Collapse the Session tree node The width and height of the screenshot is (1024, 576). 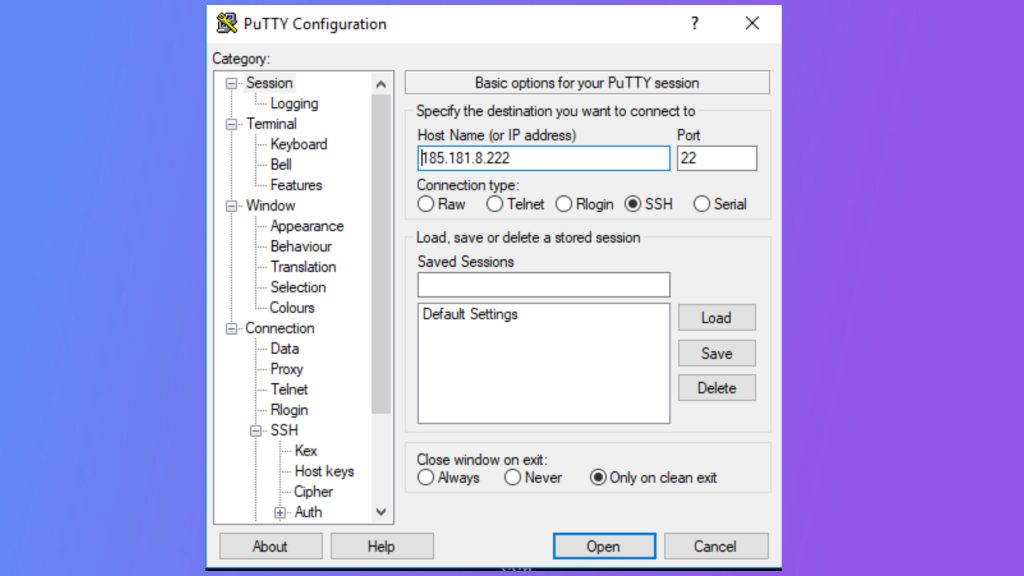231,84
